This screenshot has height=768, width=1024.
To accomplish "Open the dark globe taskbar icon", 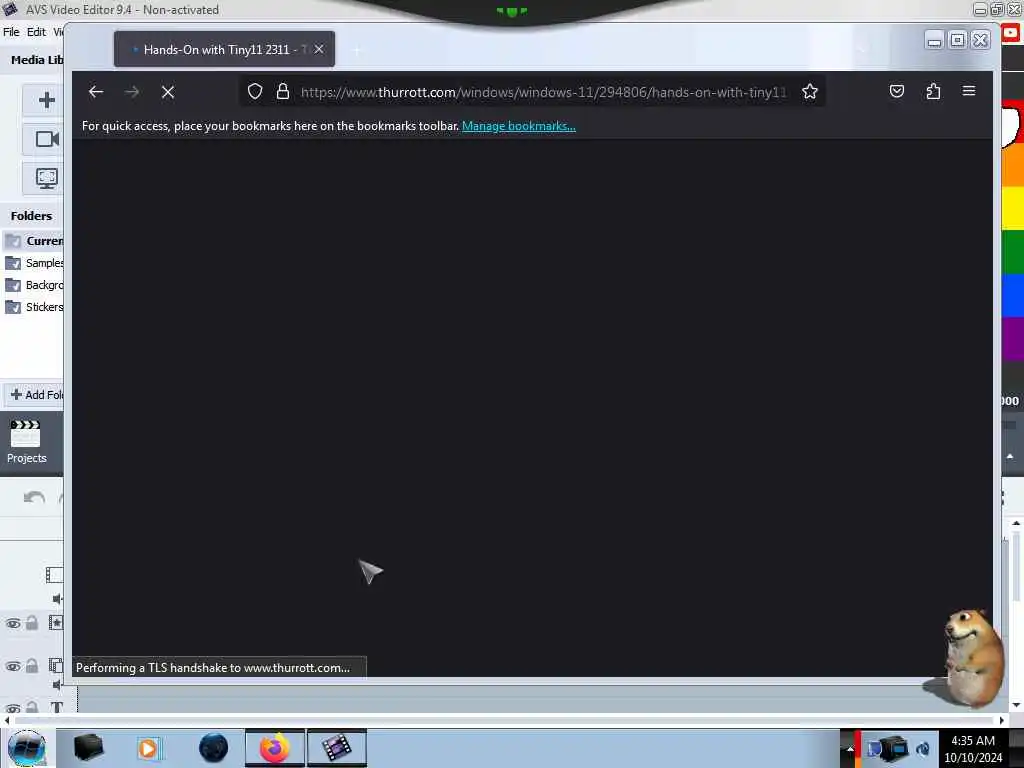I will click(x=213, y=748).
